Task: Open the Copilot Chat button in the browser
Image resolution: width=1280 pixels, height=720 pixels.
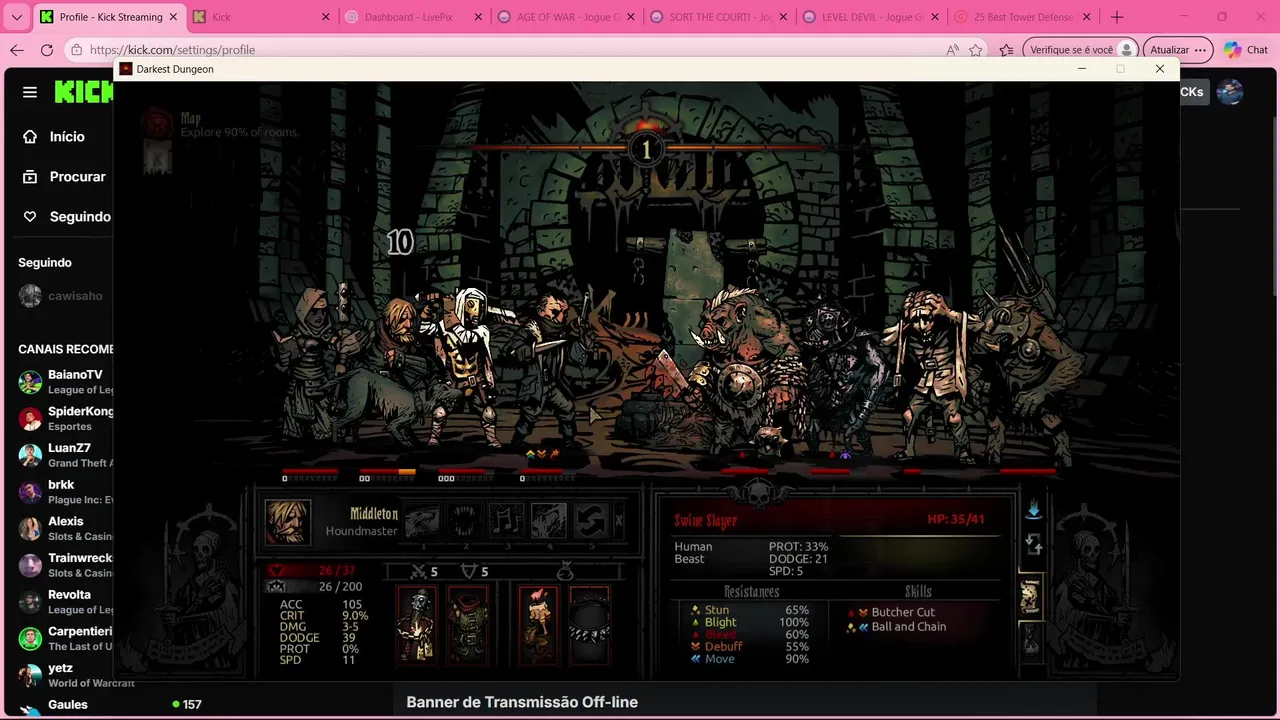Action: click(1246, 50)
